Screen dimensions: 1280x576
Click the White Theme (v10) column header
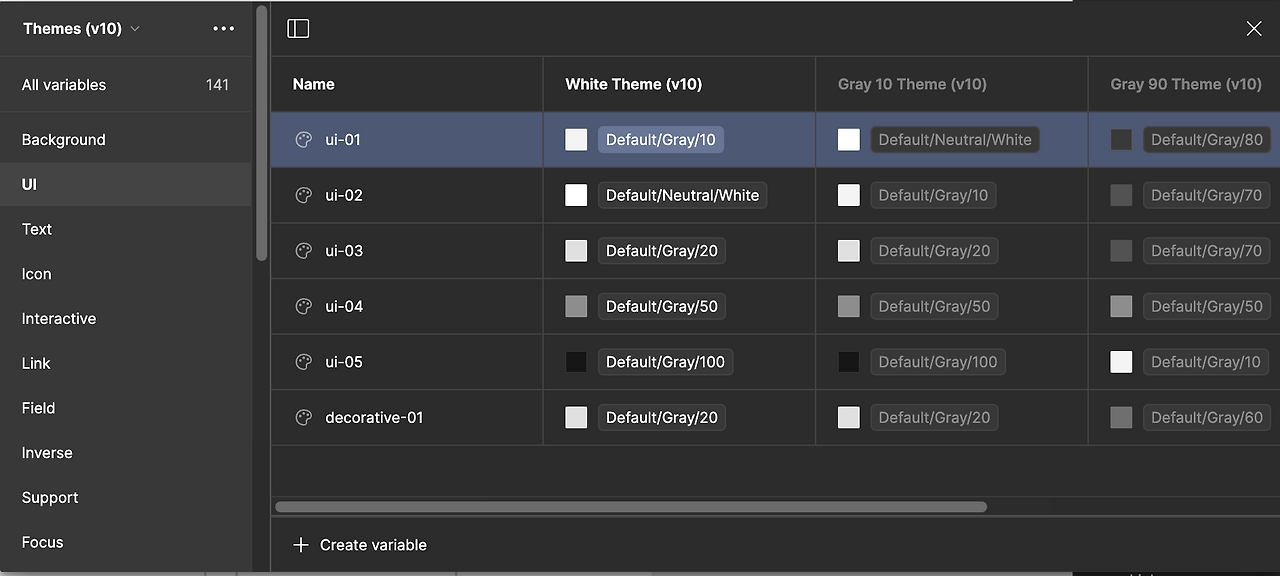coord(633,84)
